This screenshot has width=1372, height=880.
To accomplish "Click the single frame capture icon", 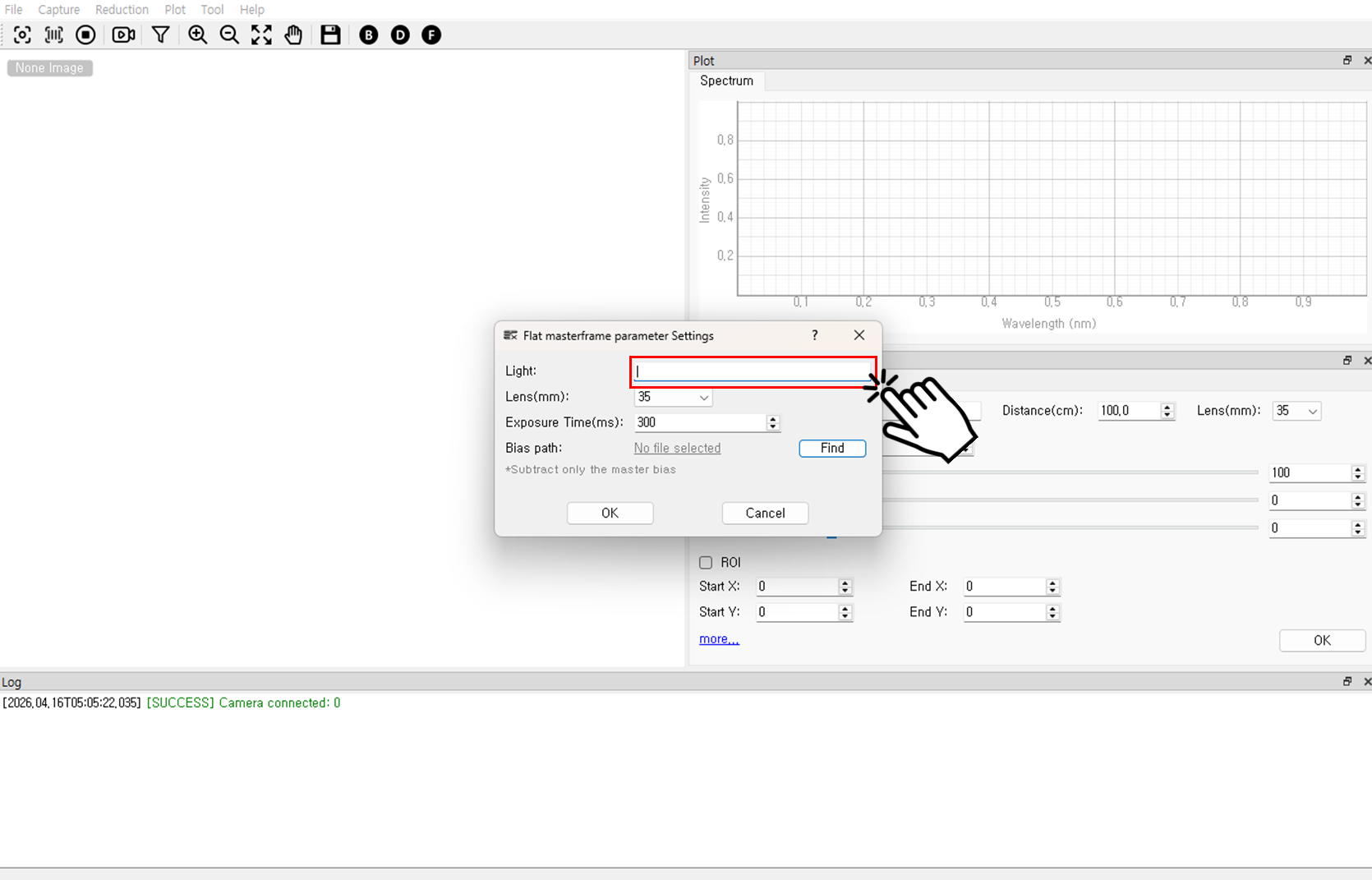I will [22, 35].
